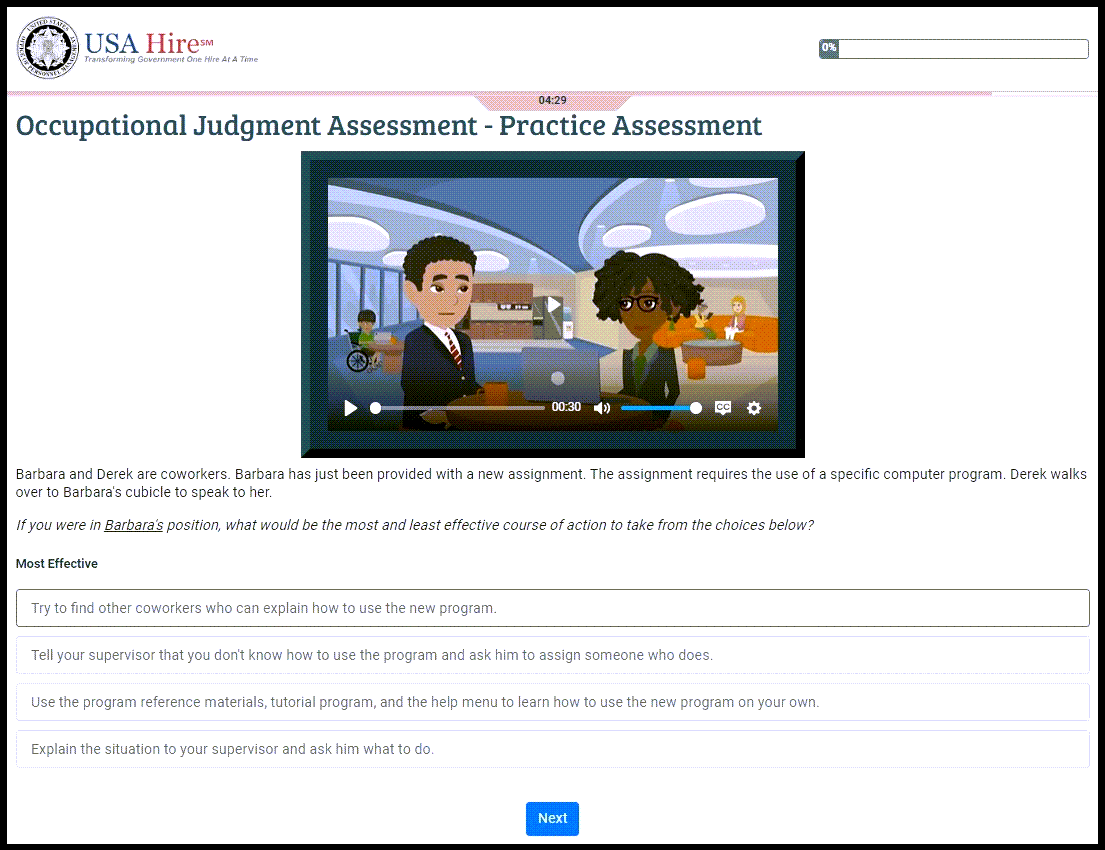Click the 04:29 countdown timer

click(x=553, y=100)
